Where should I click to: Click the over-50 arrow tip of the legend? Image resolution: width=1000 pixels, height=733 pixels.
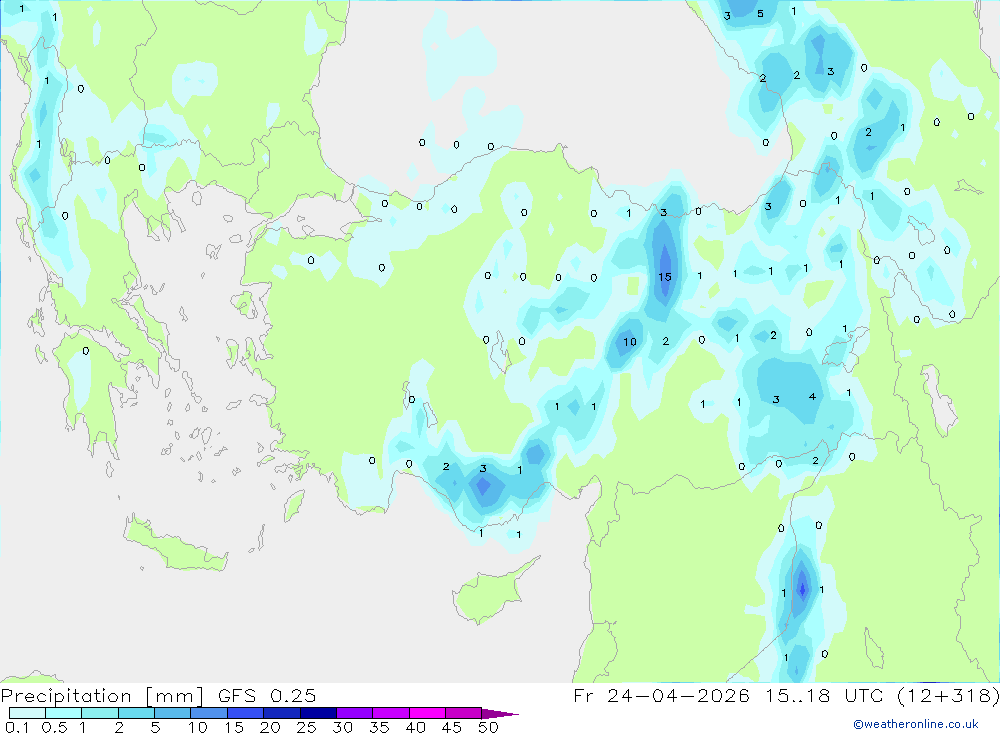[x=499, y=713]
